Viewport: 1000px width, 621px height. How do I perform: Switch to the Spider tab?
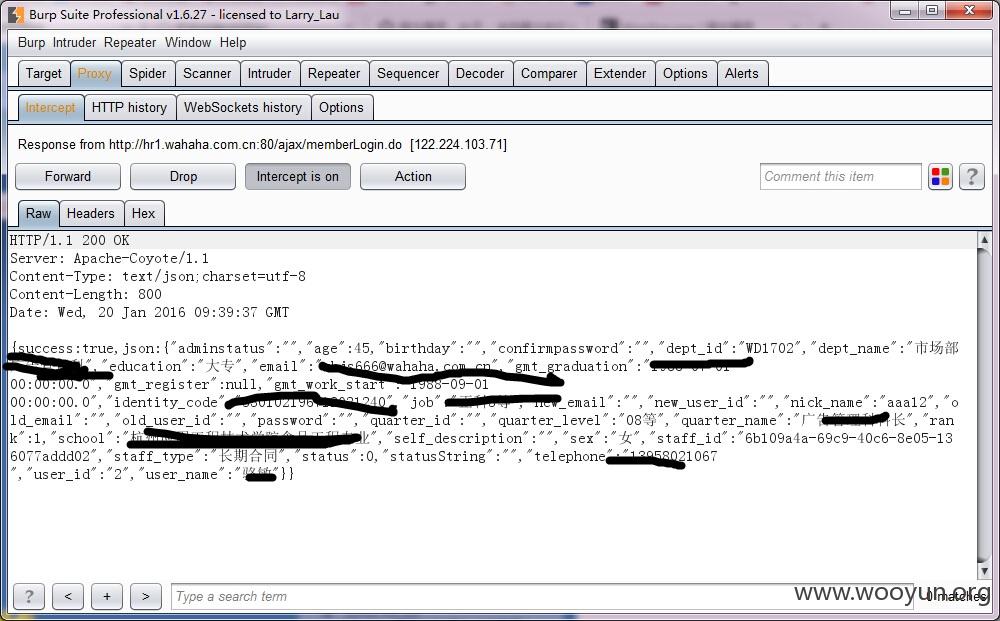pyautogui.click(x=148, y=73)
